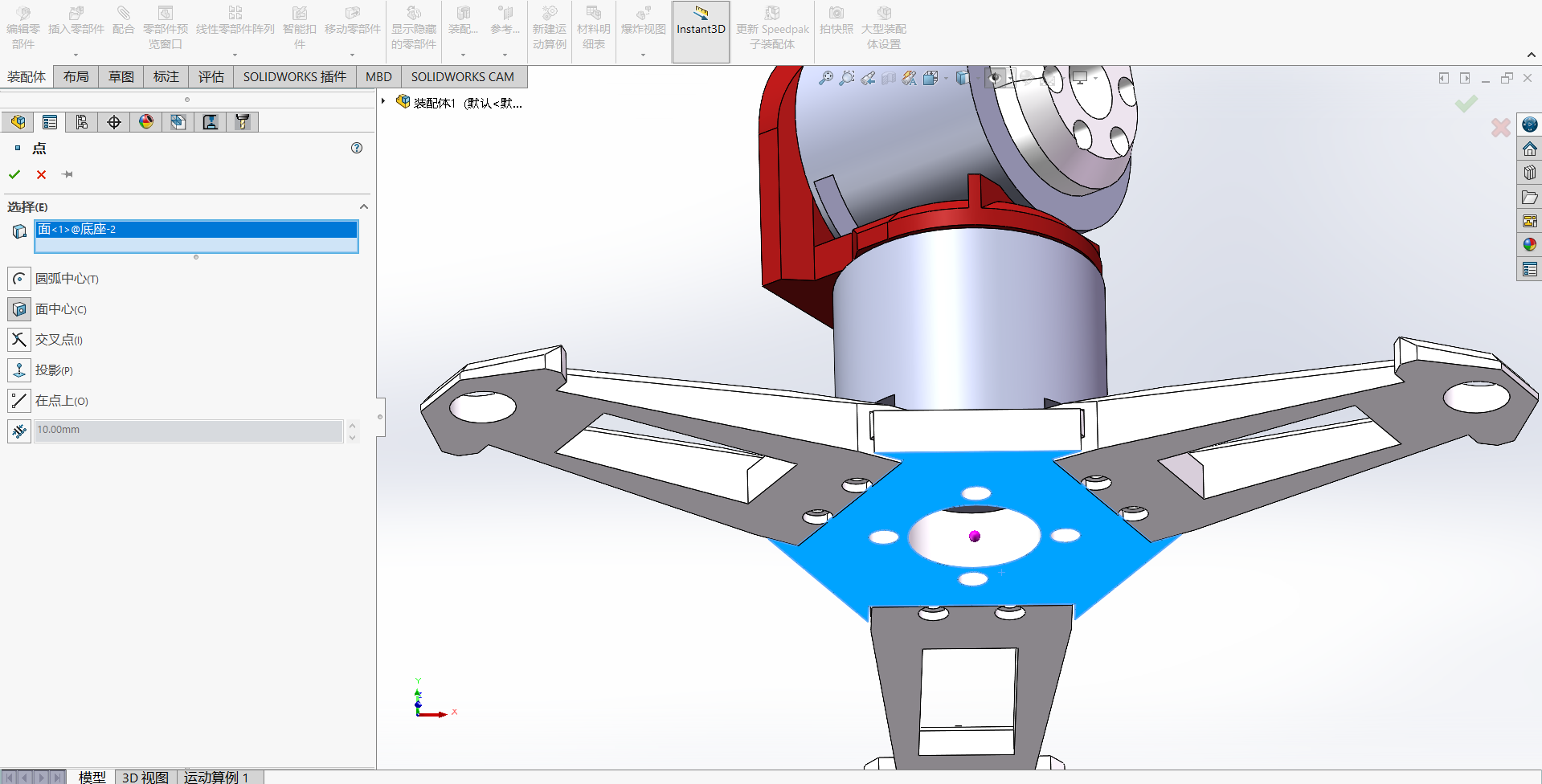
Task: Click the 爆炸视图 Exploded View tool
Action: click(x=643, y=21)
